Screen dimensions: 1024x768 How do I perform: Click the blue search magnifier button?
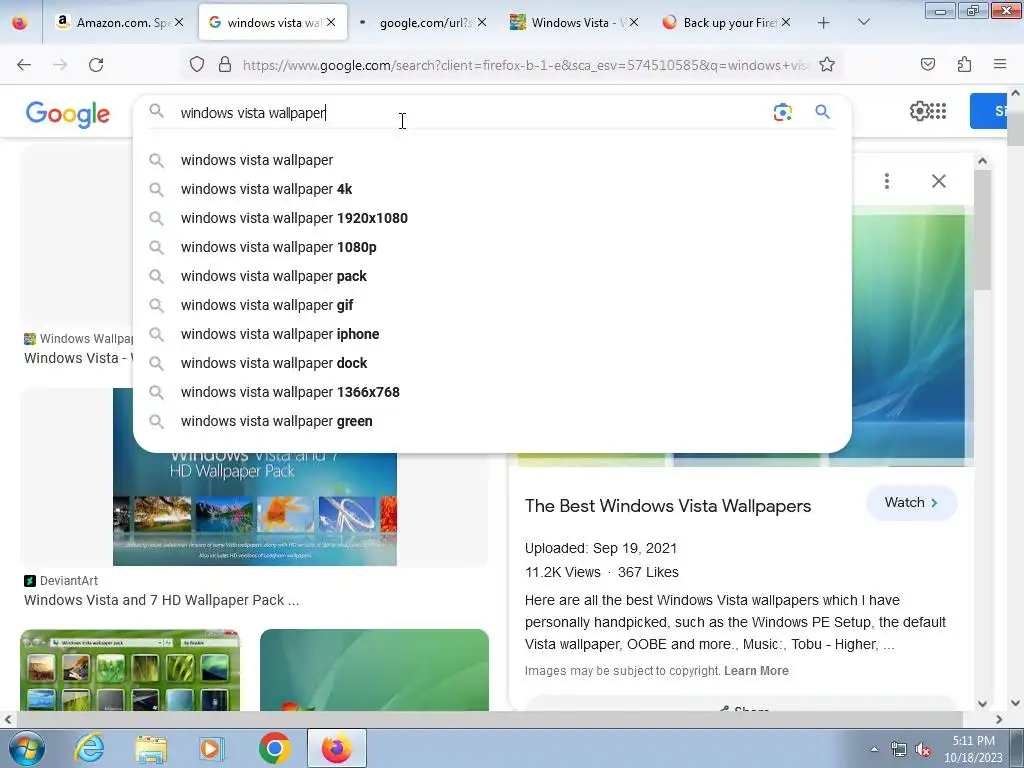coord(822,112)
